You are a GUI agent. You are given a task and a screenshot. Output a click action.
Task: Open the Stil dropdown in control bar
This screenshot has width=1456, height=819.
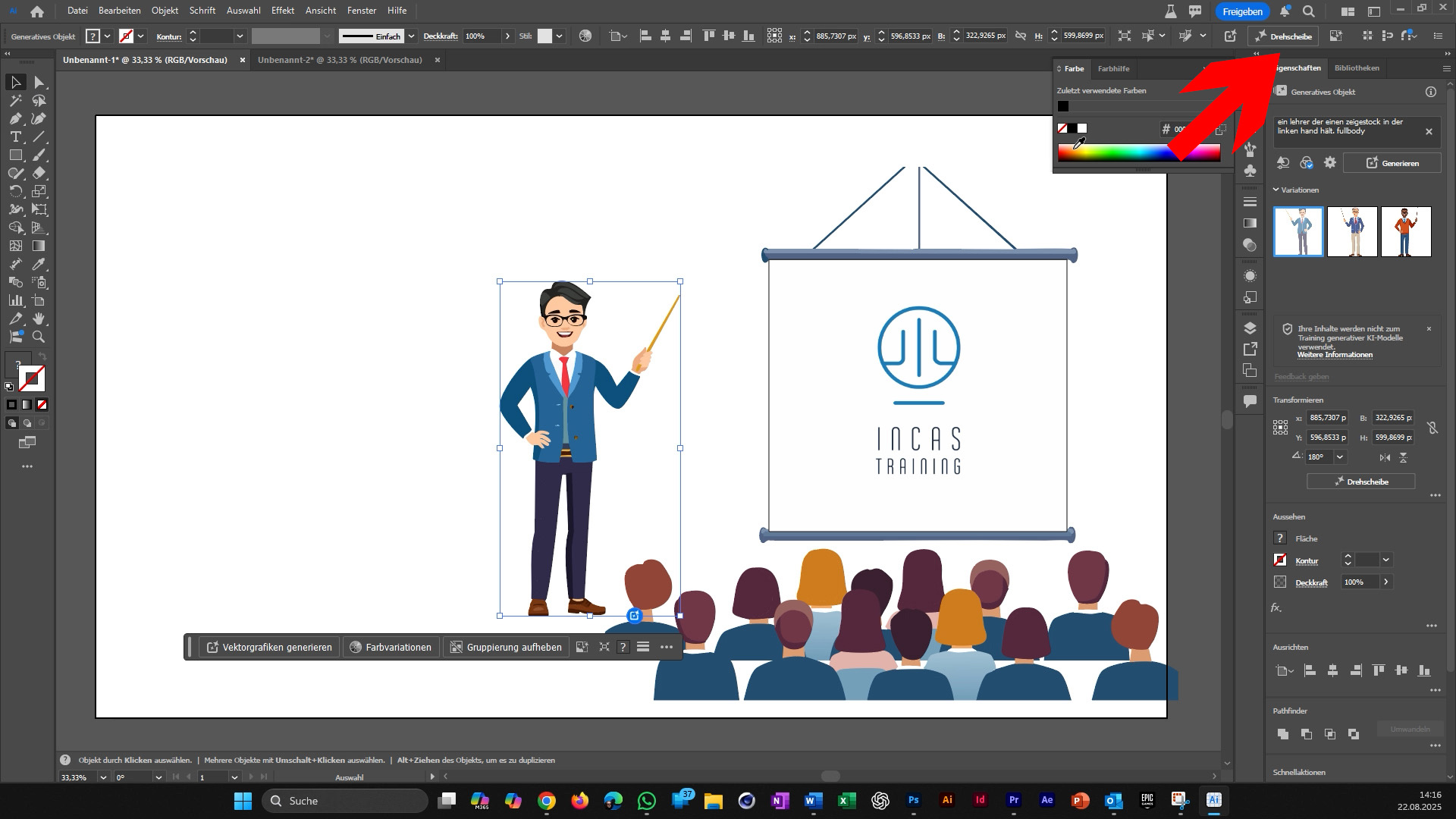pos(559,36)
